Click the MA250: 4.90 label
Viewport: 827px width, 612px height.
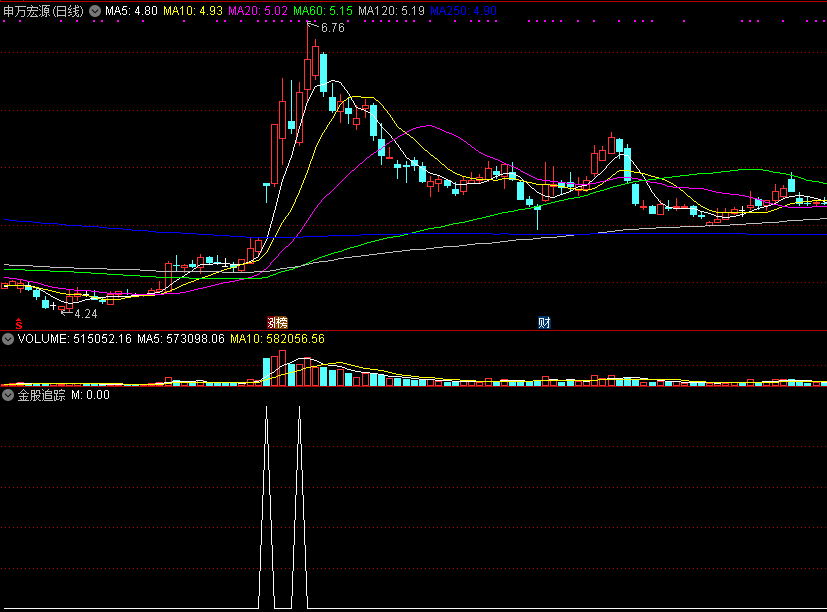pos(464,11)
